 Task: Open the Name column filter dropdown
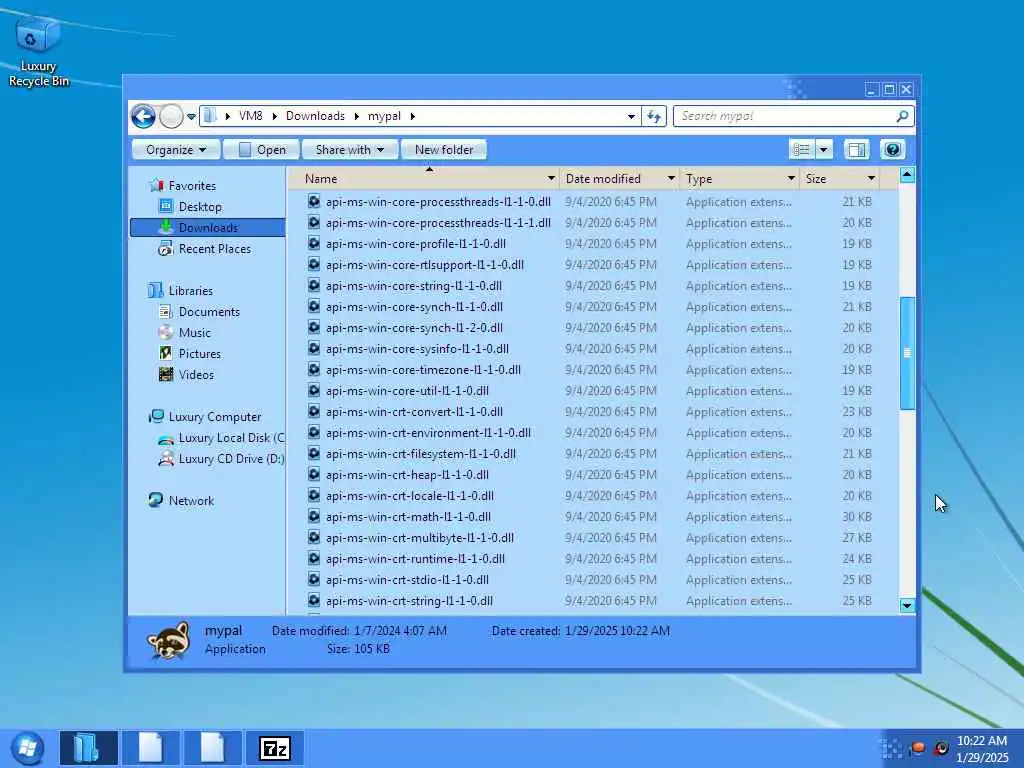[551, 178]
